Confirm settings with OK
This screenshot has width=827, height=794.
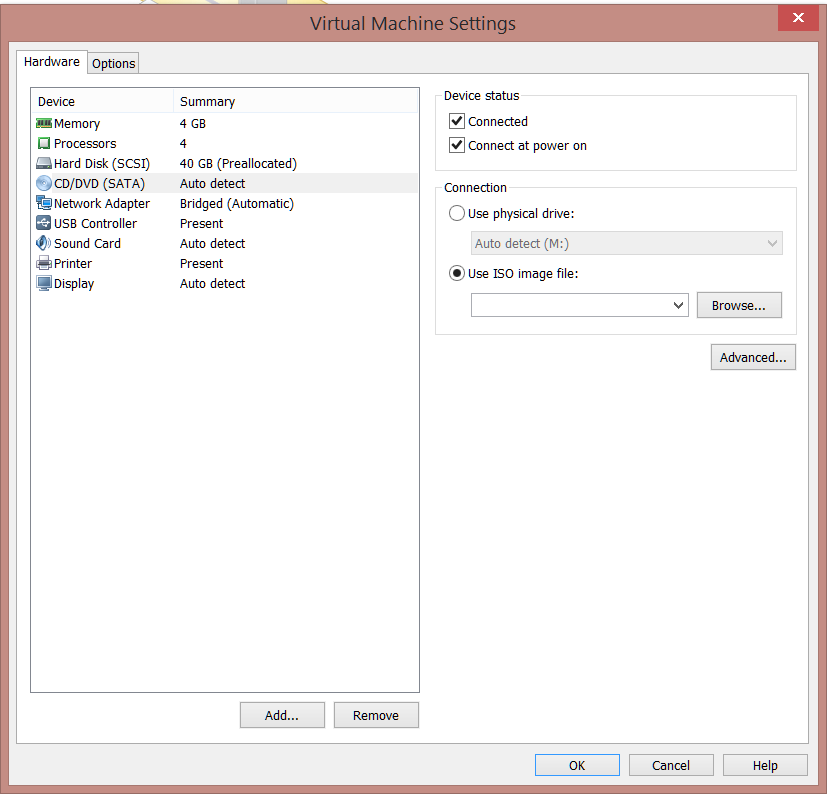coord(577,765)
